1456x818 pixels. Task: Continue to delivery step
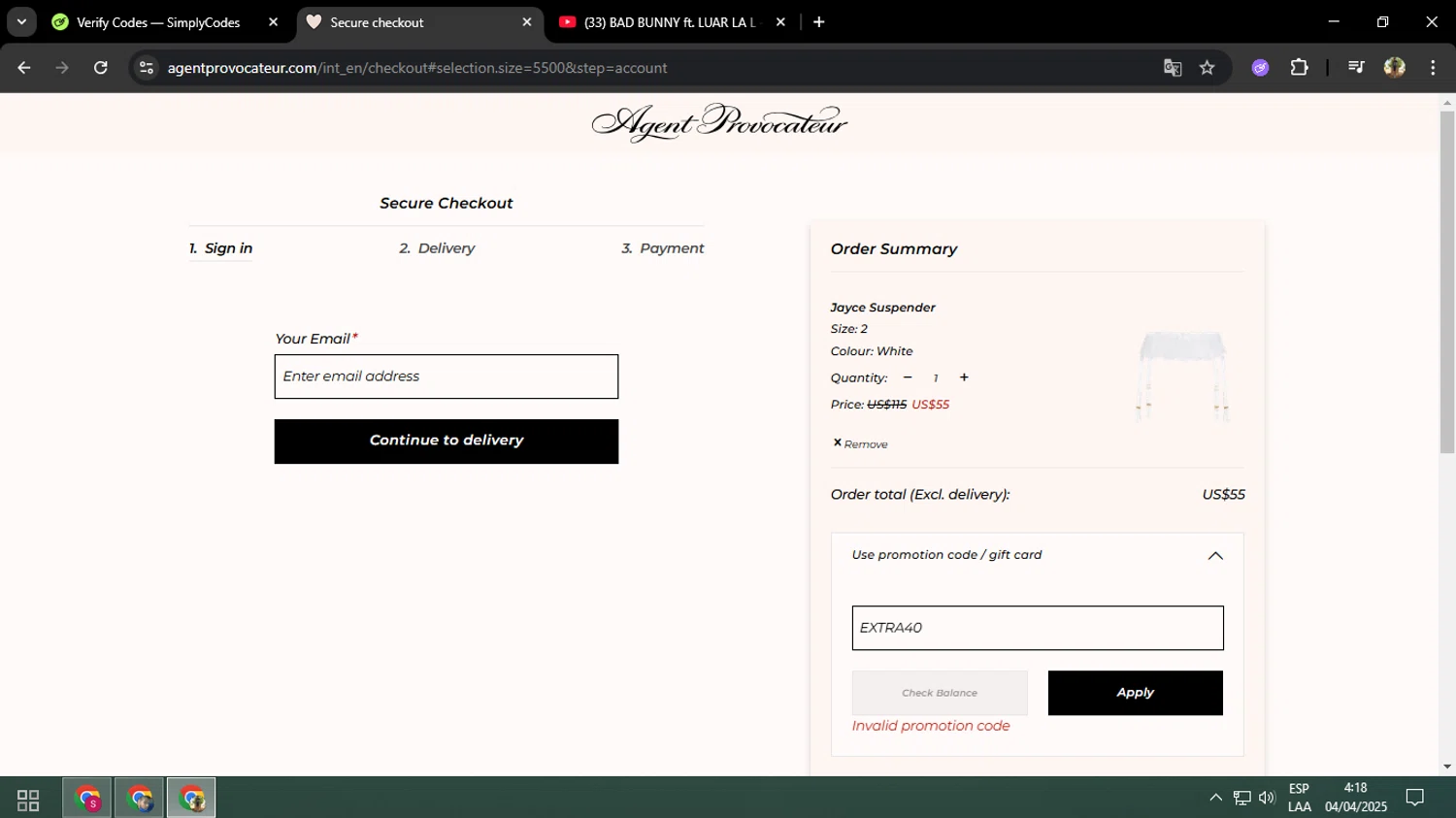click(x=447, y=442)
